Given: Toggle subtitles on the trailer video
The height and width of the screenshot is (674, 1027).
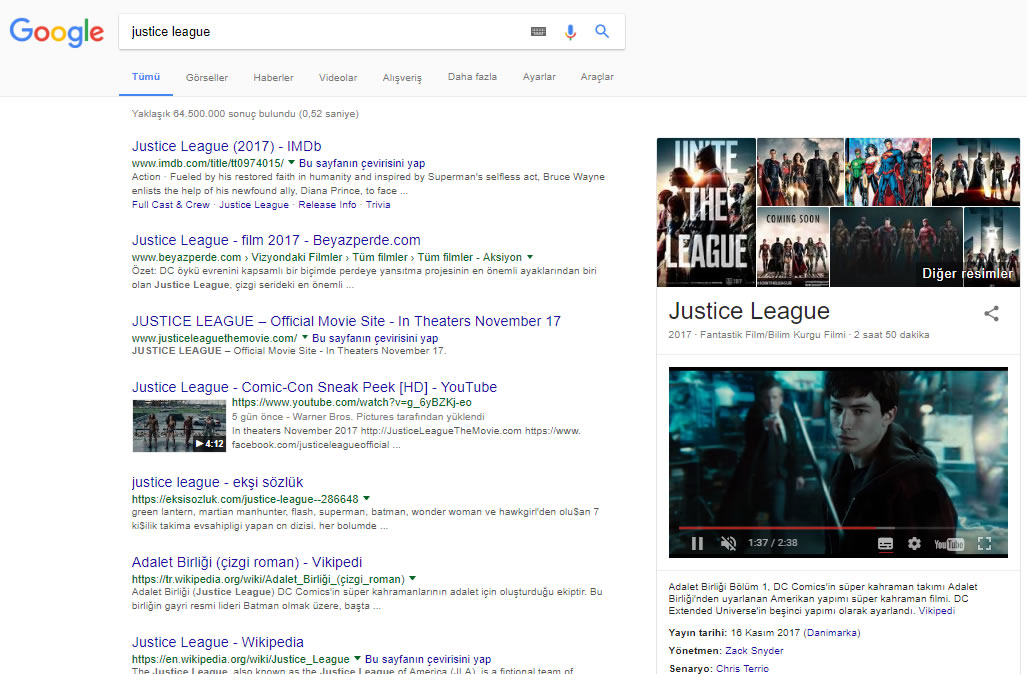Looking at the screenshot, I should (x=885, y=544).
